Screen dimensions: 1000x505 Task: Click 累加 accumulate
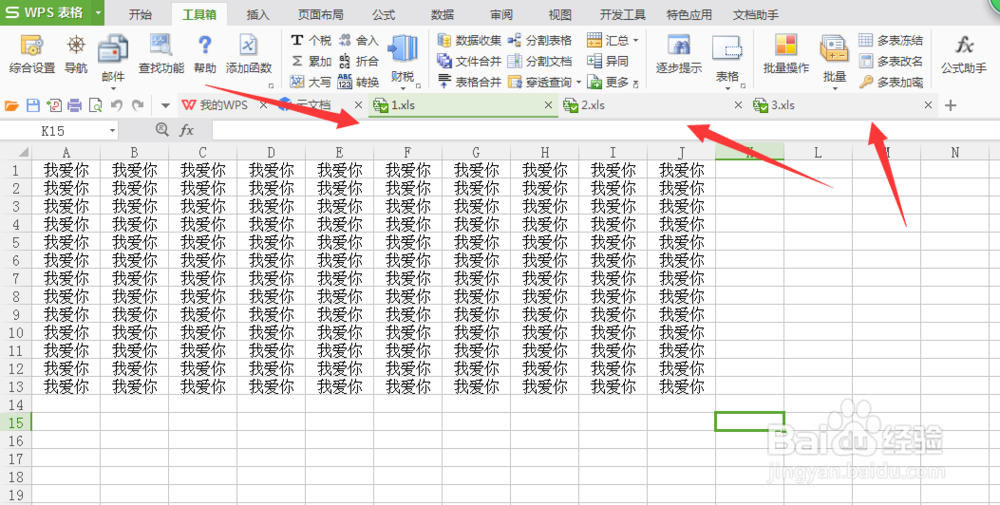point(311,61)
